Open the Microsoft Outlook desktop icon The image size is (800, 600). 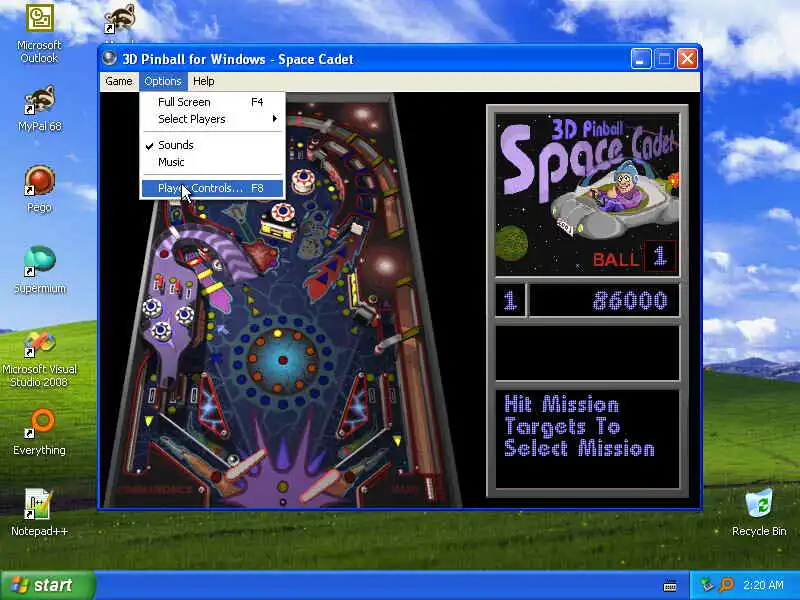click(39, 33)
